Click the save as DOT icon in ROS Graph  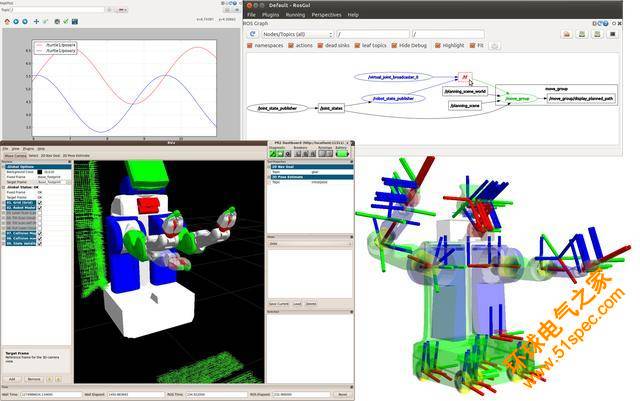pos(582,34)
